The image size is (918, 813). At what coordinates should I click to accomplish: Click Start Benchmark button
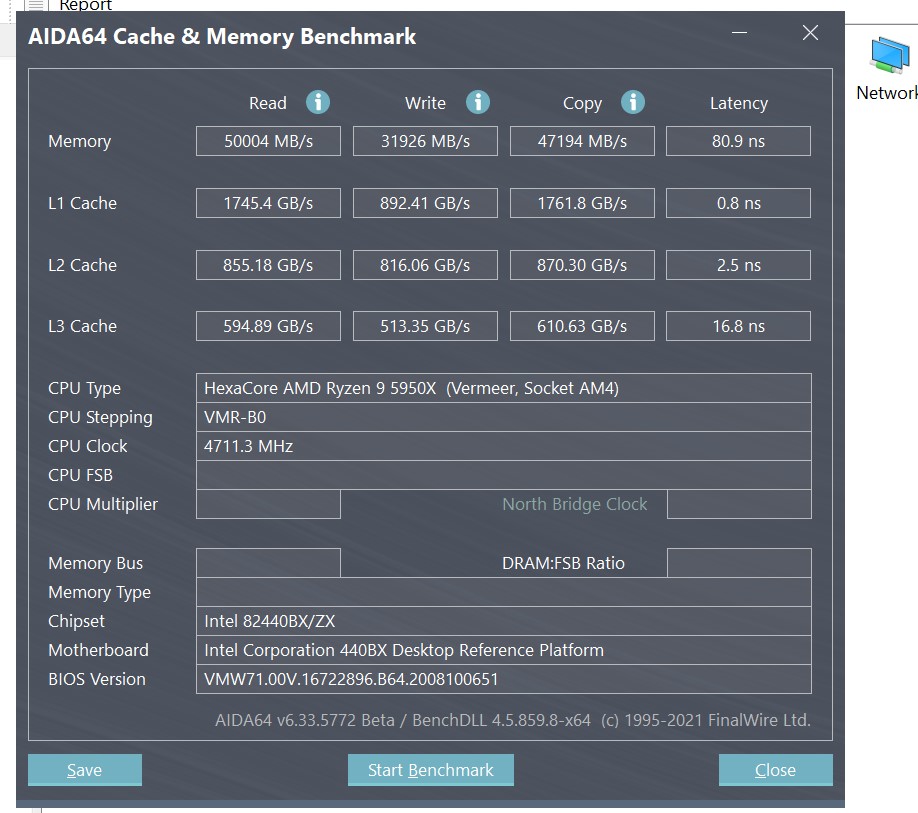(x=431, y=770)
